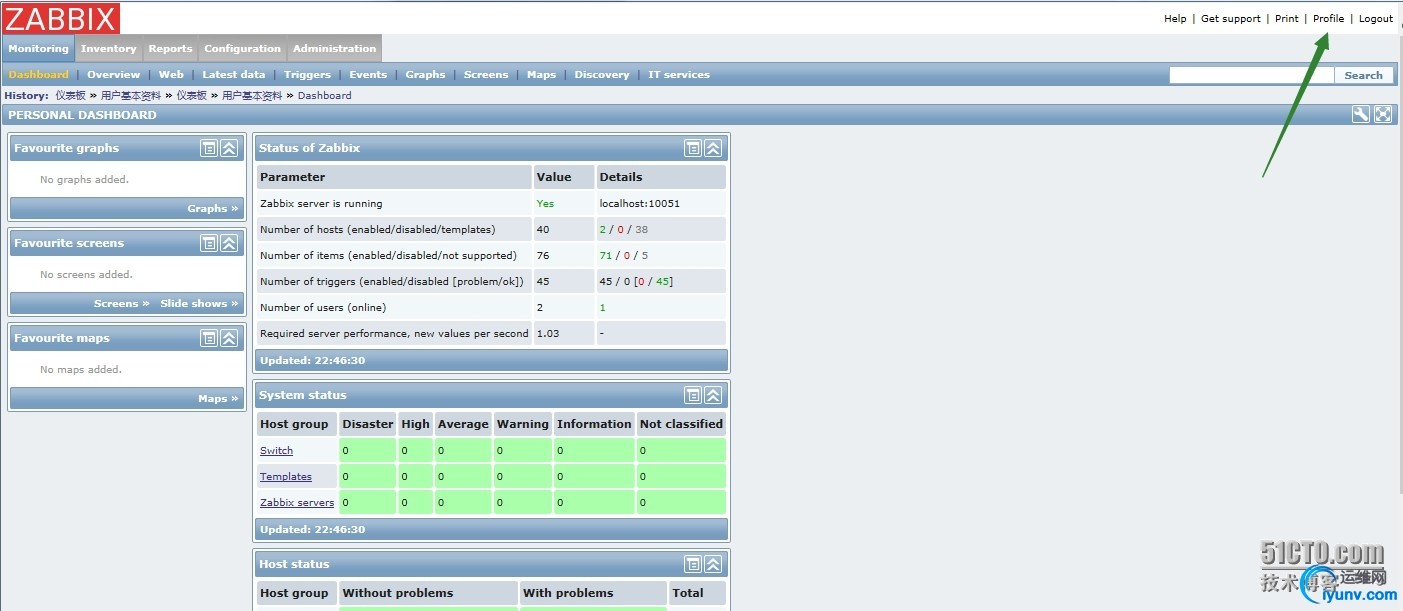The height and width of the screenshot is (611, 1403).
Task: Open menu icon of System status widget
Action: click(693, 395)
